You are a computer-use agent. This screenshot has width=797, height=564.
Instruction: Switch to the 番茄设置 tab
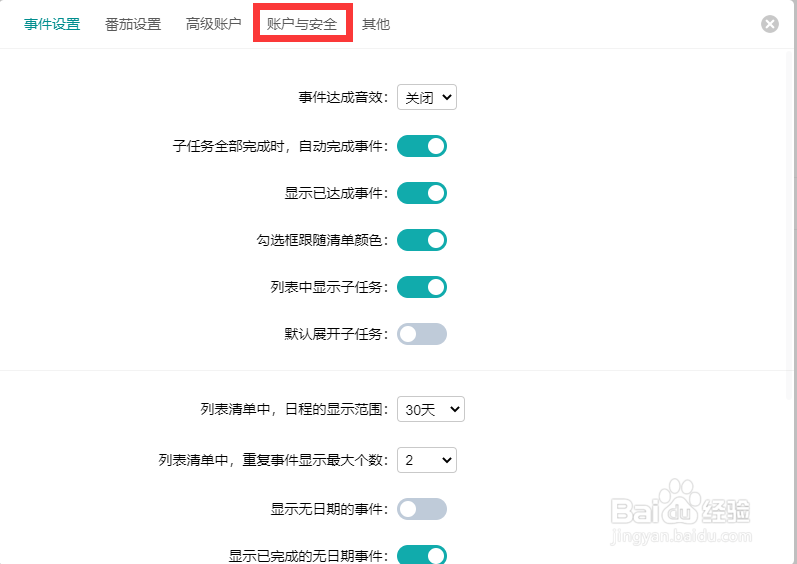point(133,24)
